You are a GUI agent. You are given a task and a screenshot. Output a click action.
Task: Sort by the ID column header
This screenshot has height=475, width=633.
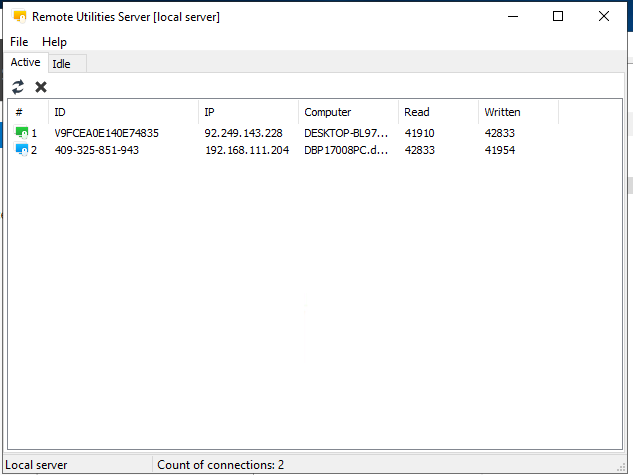[122, 112]
